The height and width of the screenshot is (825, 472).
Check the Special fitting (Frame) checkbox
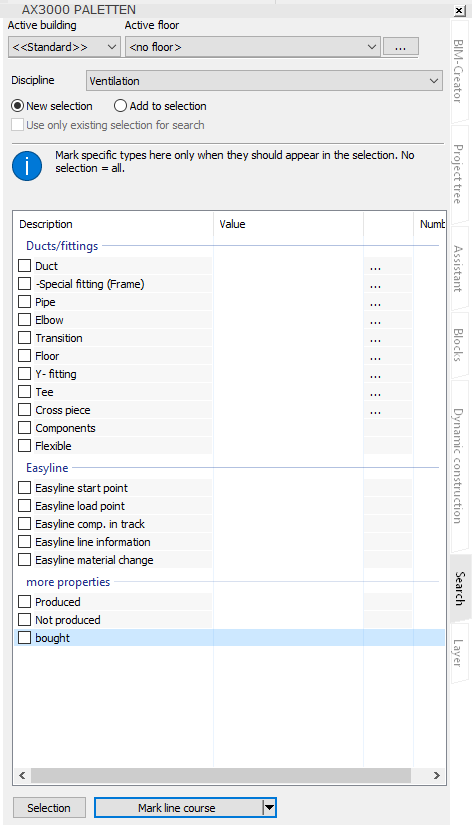pos(25,284)
